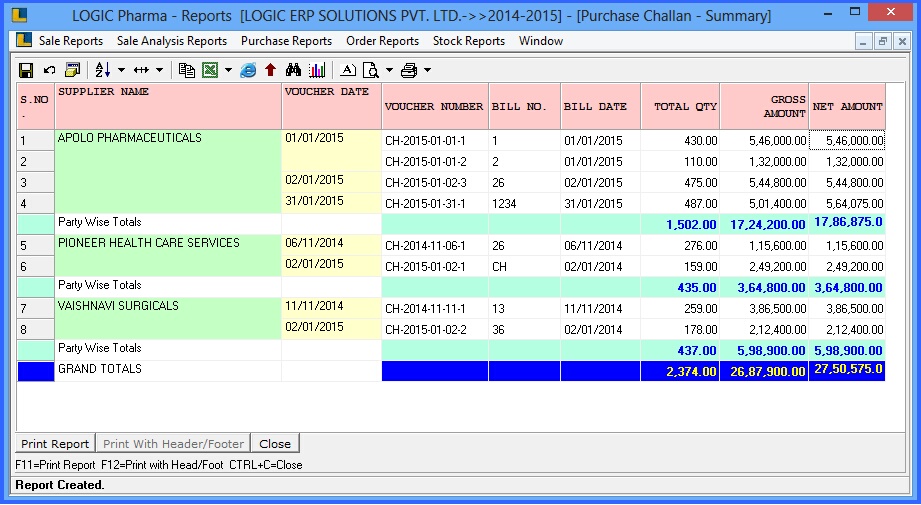Screen dimensions: 921x505
Task: Open the printer dropdown arrow
Action: [427, 70]
